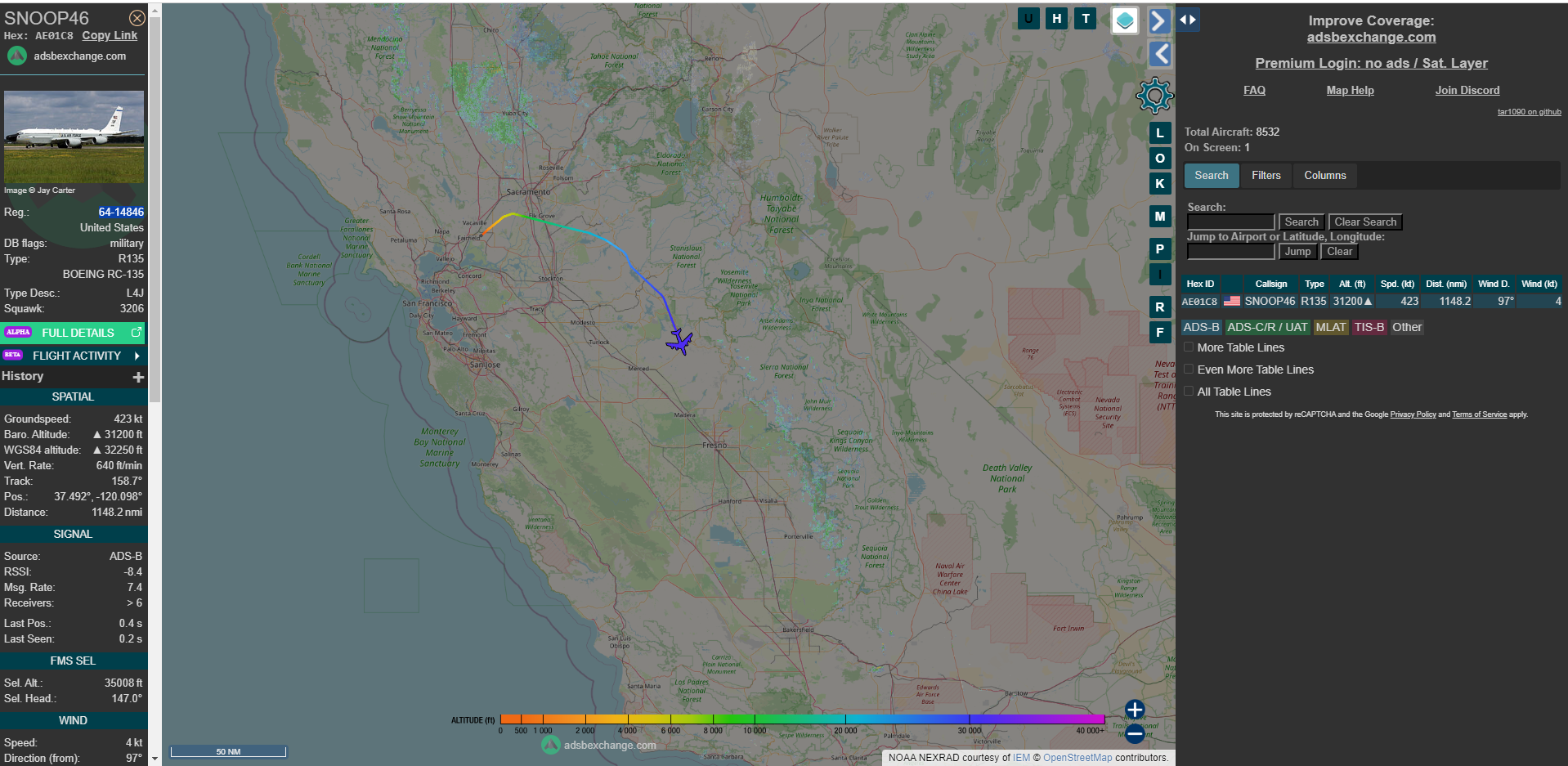Open the Copy Link link
Viewport: 1568px width, 766px height.
(110, 35)
